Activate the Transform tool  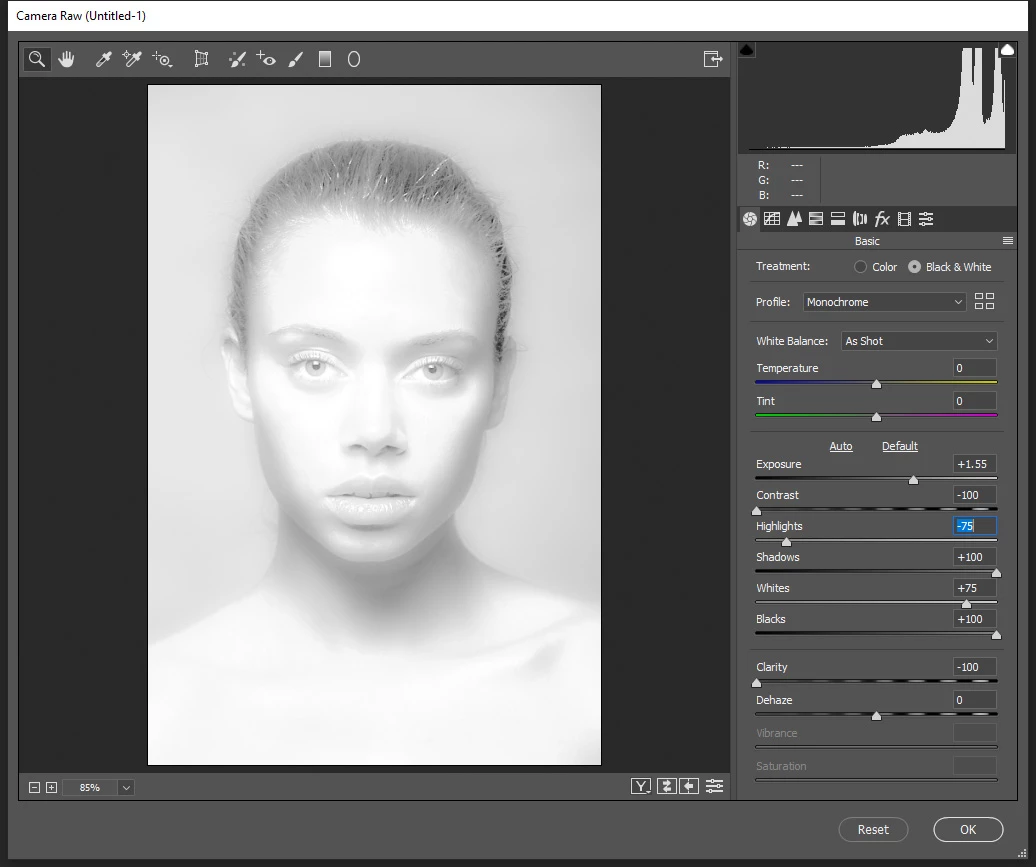click(202, 59)
